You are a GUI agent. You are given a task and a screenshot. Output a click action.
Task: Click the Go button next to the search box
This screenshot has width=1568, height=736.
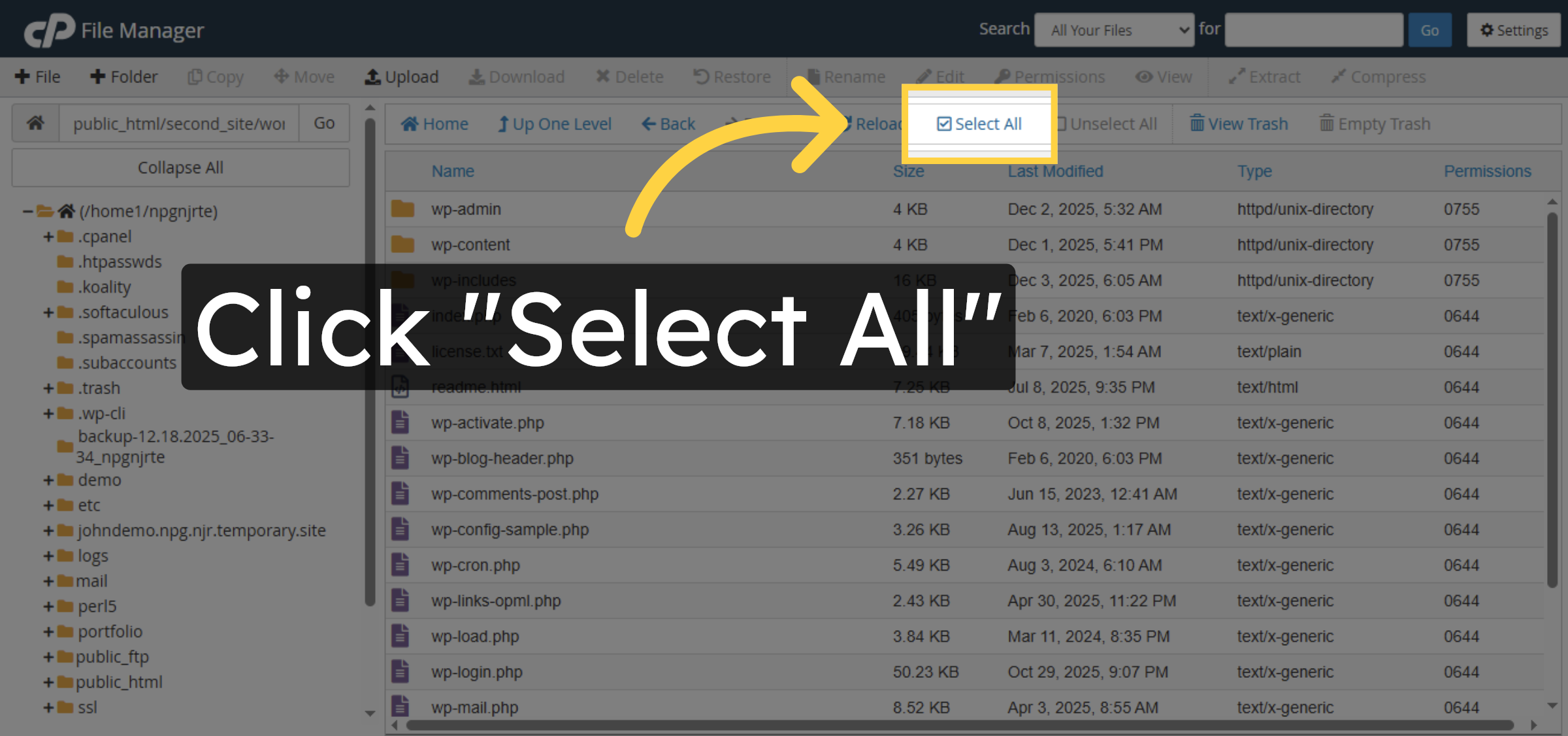(x=1429, y=29)
